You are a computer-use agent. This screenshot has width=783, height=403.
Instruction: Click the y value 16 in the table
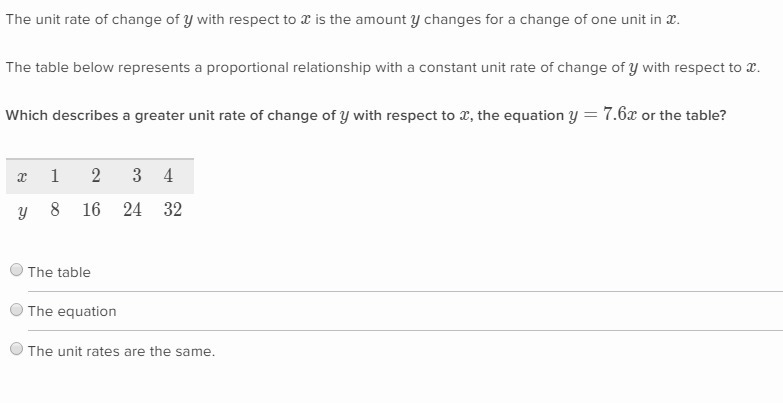coord(91,209)
